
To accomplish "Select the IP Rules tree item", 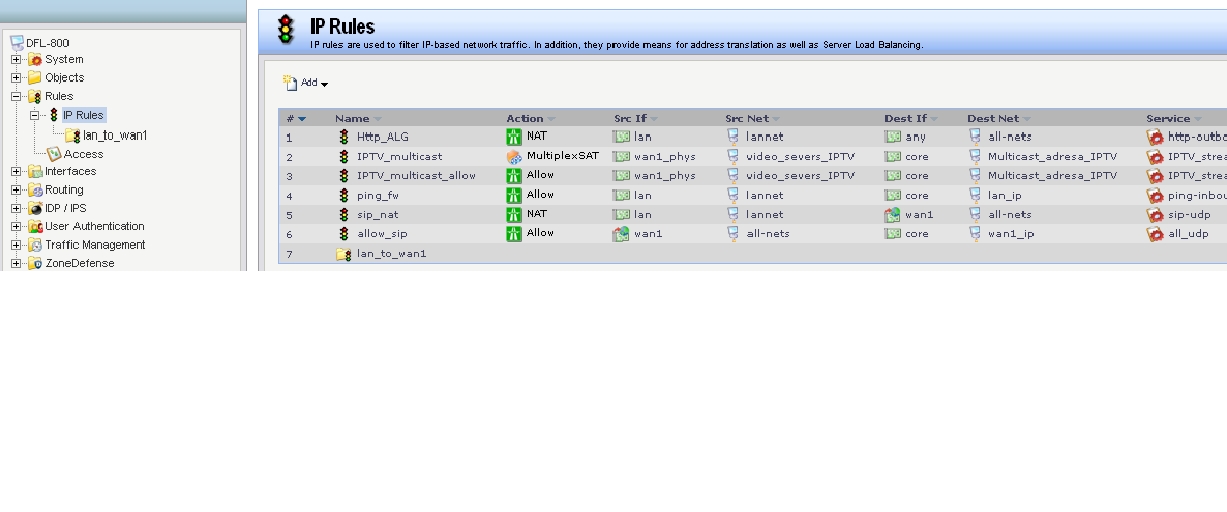I will coord(83,115).
